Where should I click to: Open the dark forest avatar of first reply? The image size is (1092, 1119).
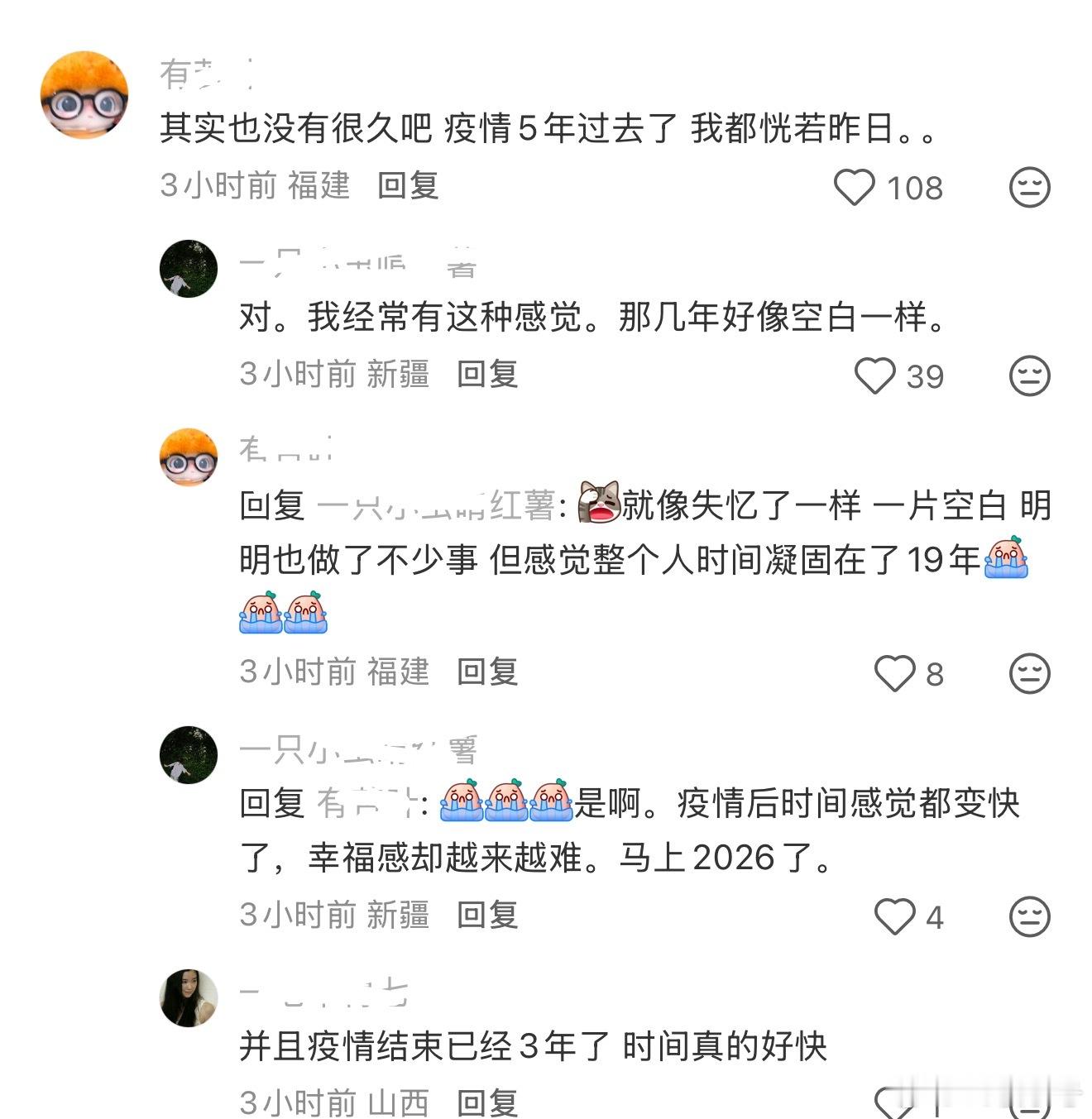pyautogui.click(x=189, y=269)
